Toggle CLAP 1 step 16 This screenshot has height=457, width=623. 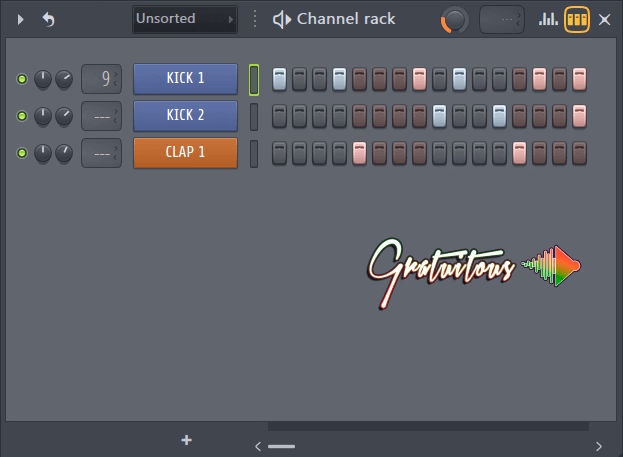[579, 153]
